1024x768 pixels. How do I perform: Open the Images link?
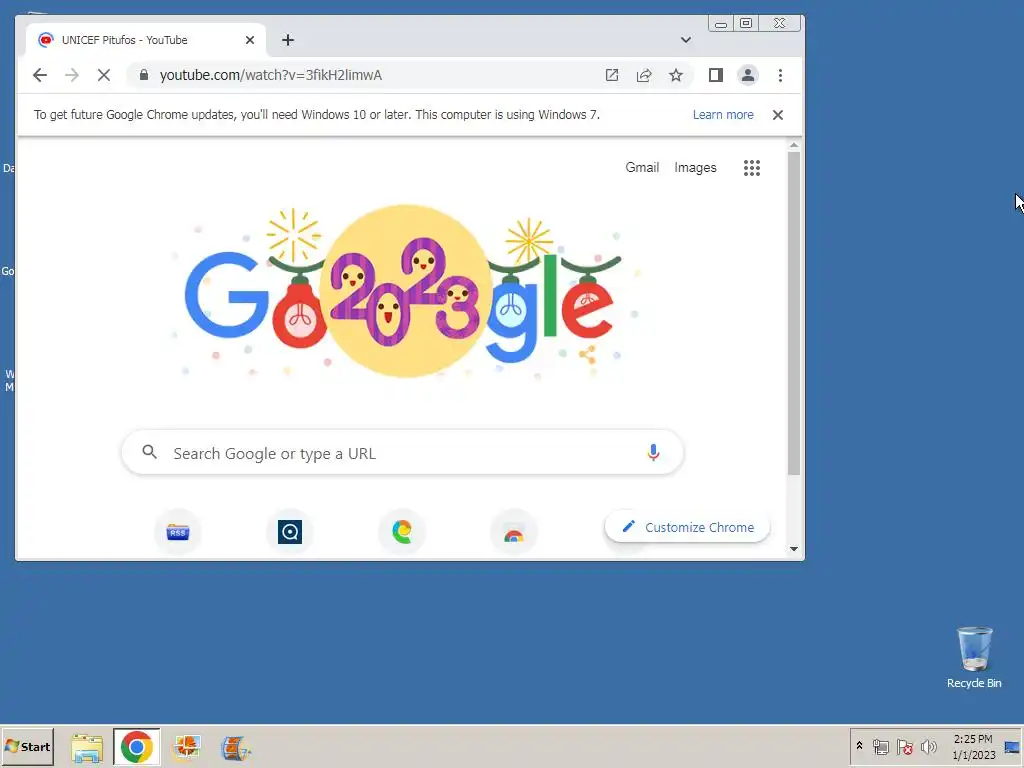(695, 167)
